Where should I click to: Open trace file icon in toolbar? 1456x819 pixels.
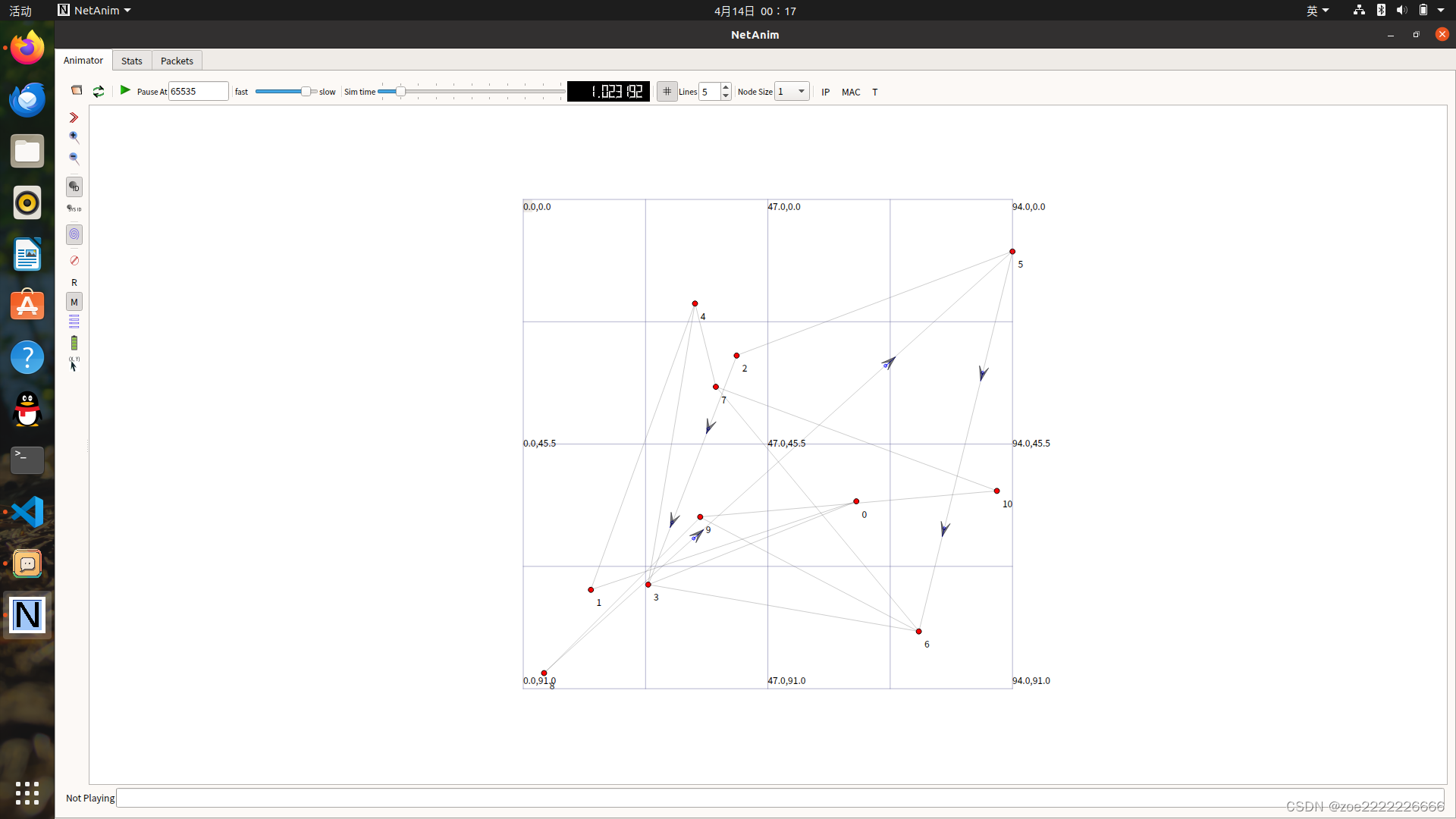(77, 90)
